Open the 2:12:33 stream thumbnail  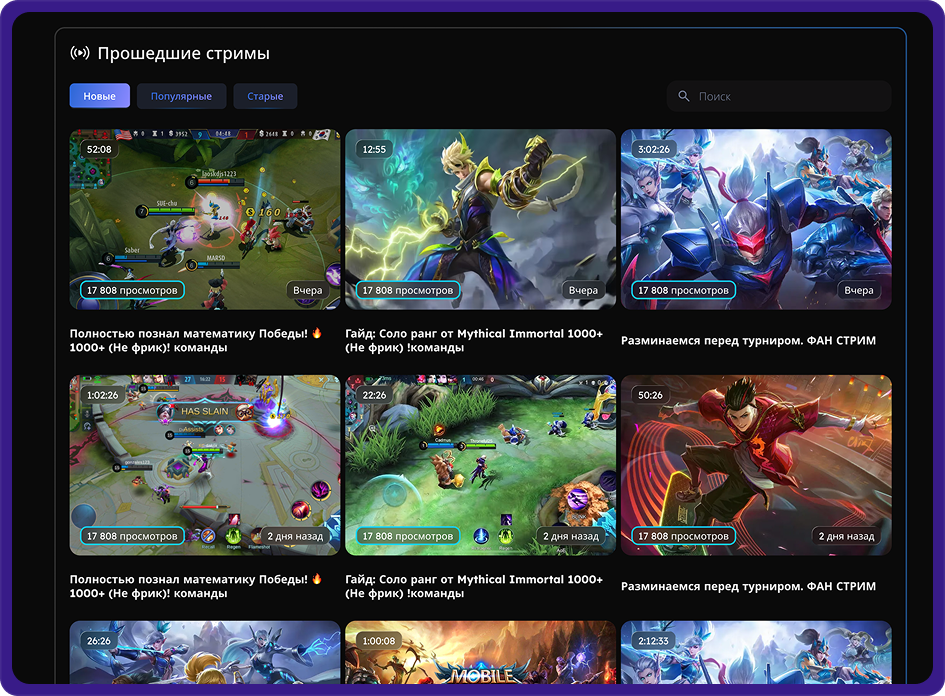[756, 653]
